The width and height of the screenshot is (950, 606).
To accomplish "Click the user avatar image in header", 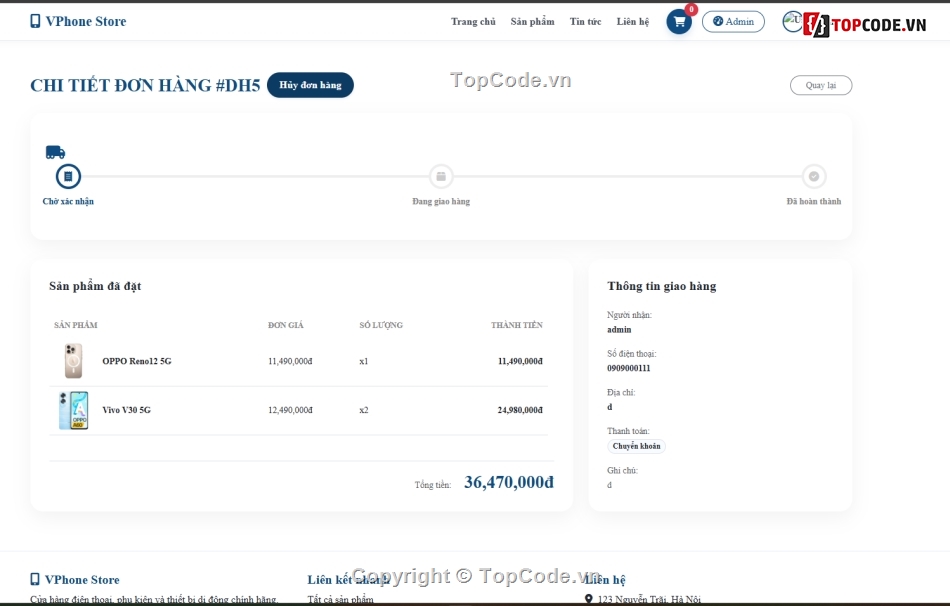I will tap(792, 21).
